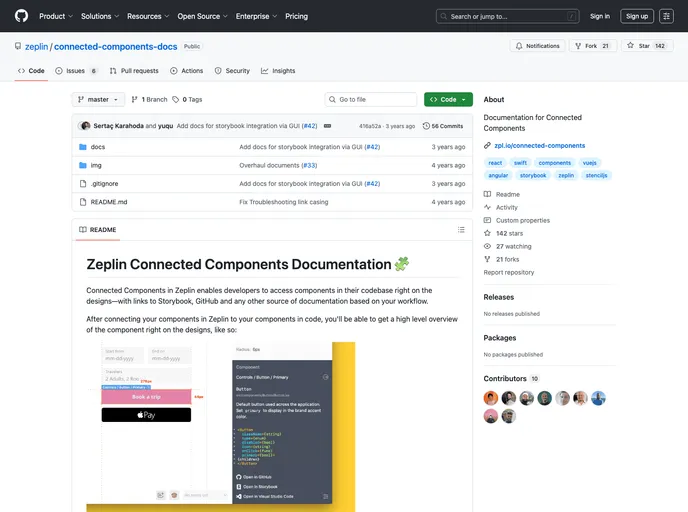This screenshot has width=688, height=512.
Task: Click the Go to file search box
Action: point(371,100)
